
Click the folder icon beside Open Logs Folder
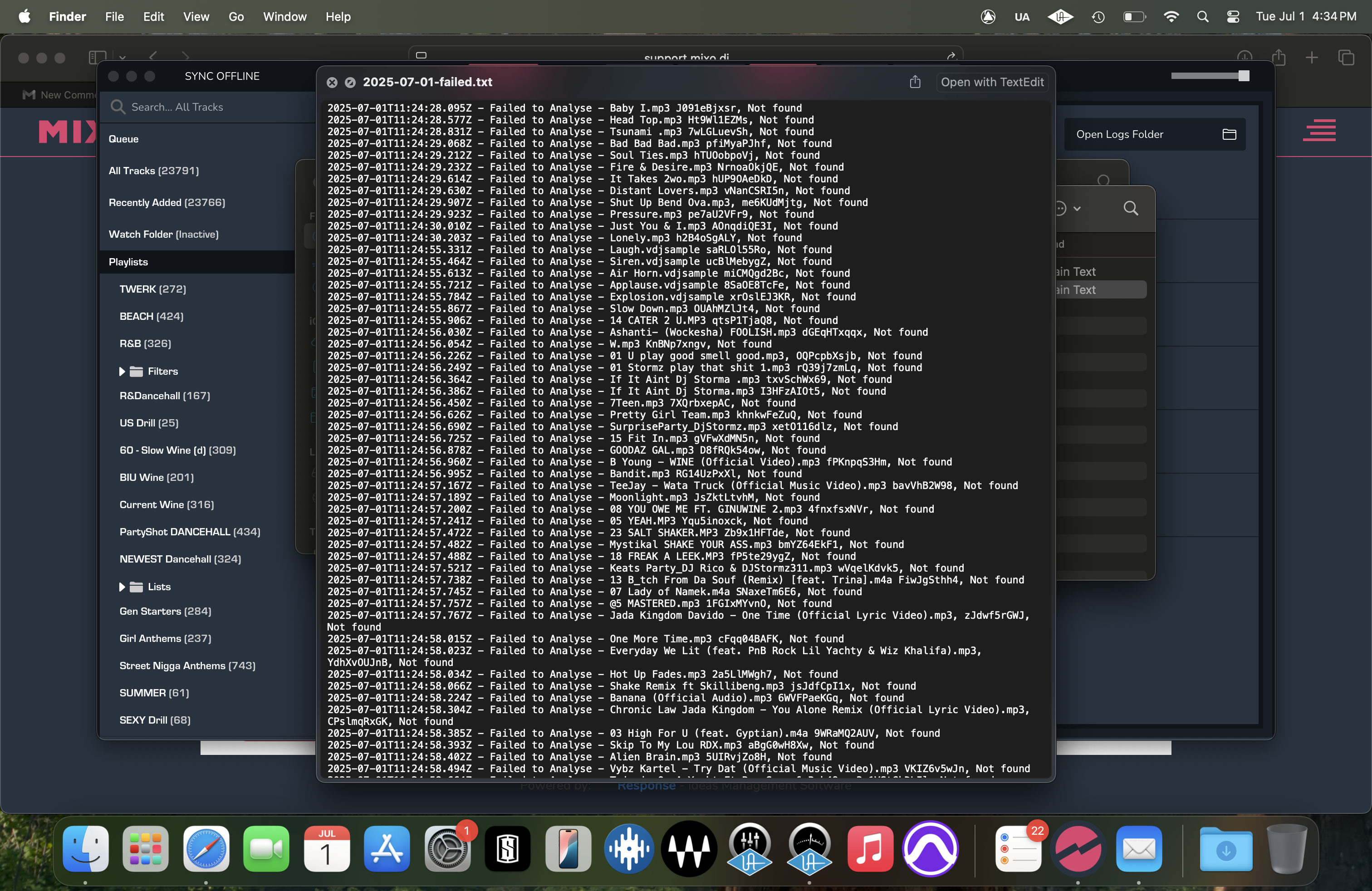tap(1229, 134)
